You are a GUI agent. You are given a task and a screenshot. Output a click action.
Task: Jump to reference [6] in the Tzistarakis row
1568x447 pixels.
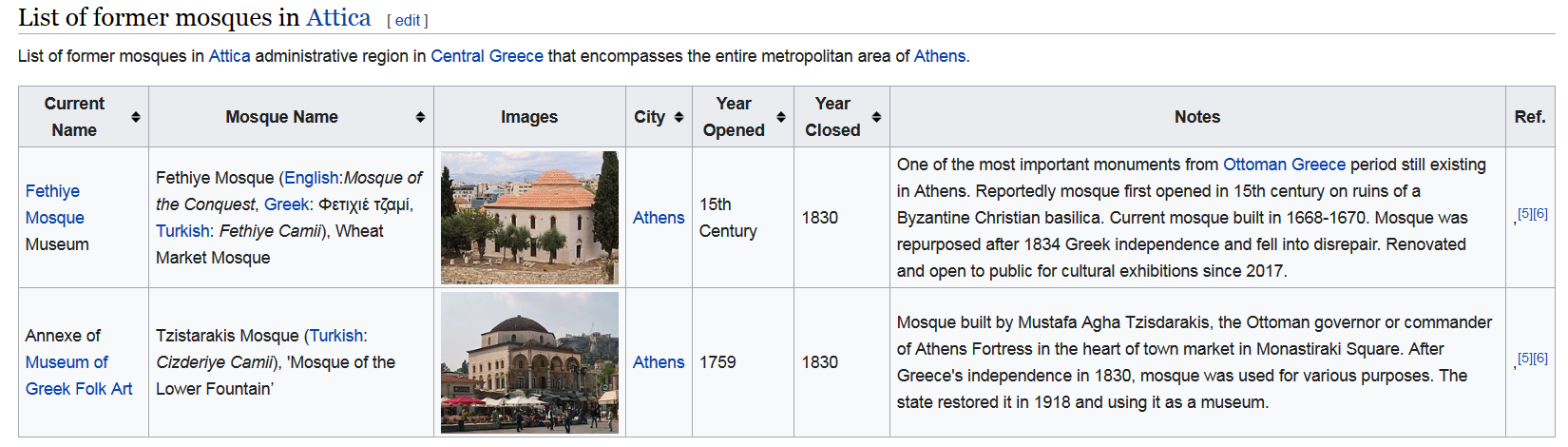(x=1540, y=359)
